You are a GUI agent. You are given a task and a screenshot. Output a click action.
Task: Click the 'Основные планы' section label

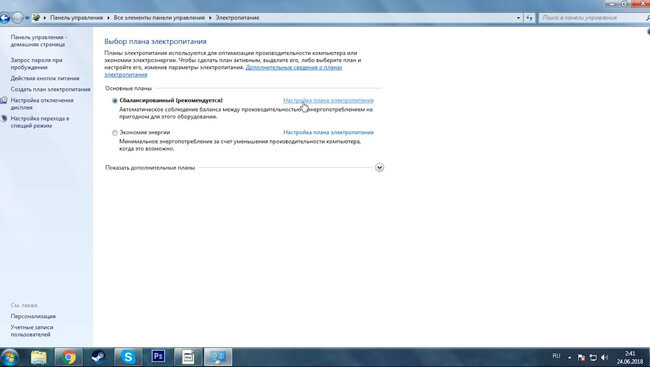[x=129, y=88]
